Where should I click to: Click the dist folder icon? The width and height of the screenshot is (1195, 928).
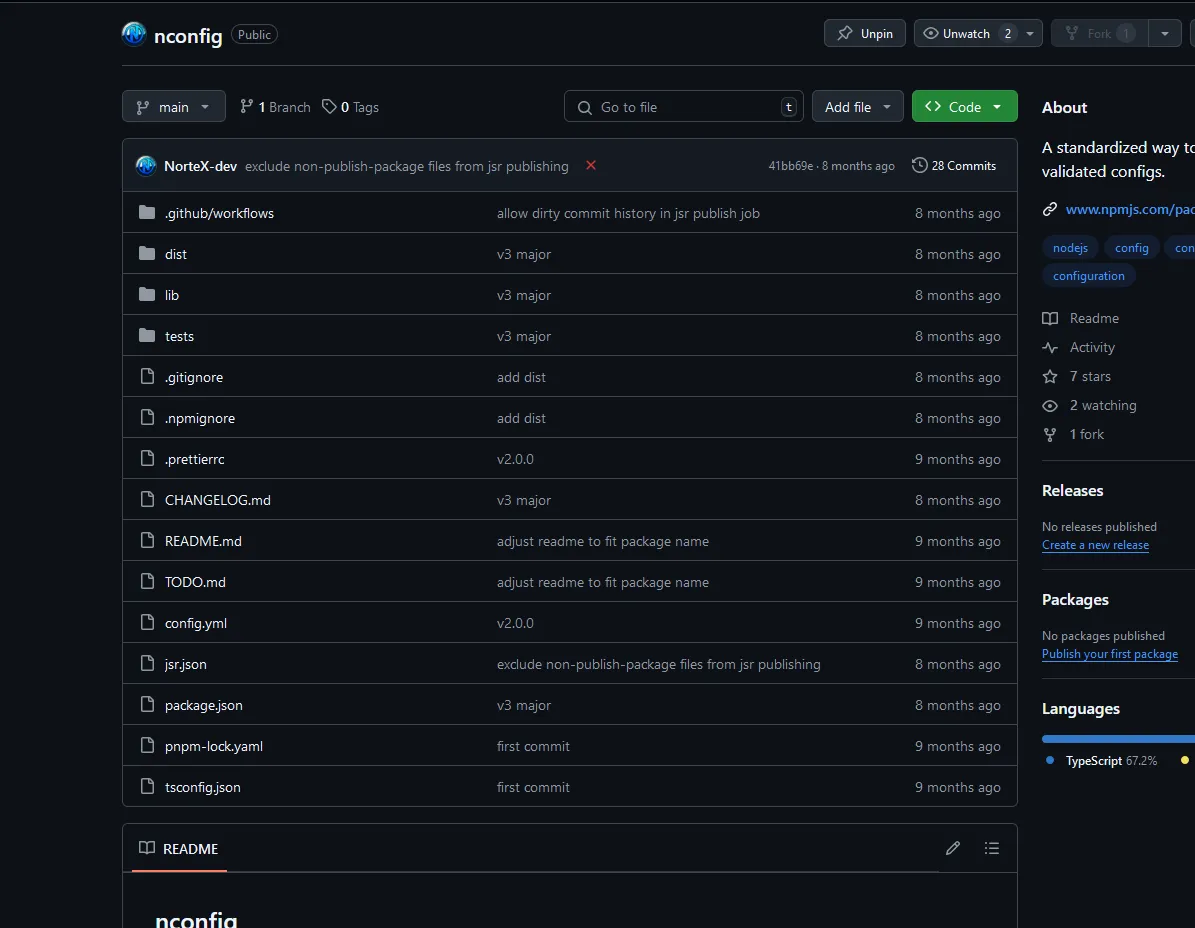[147, 254]
